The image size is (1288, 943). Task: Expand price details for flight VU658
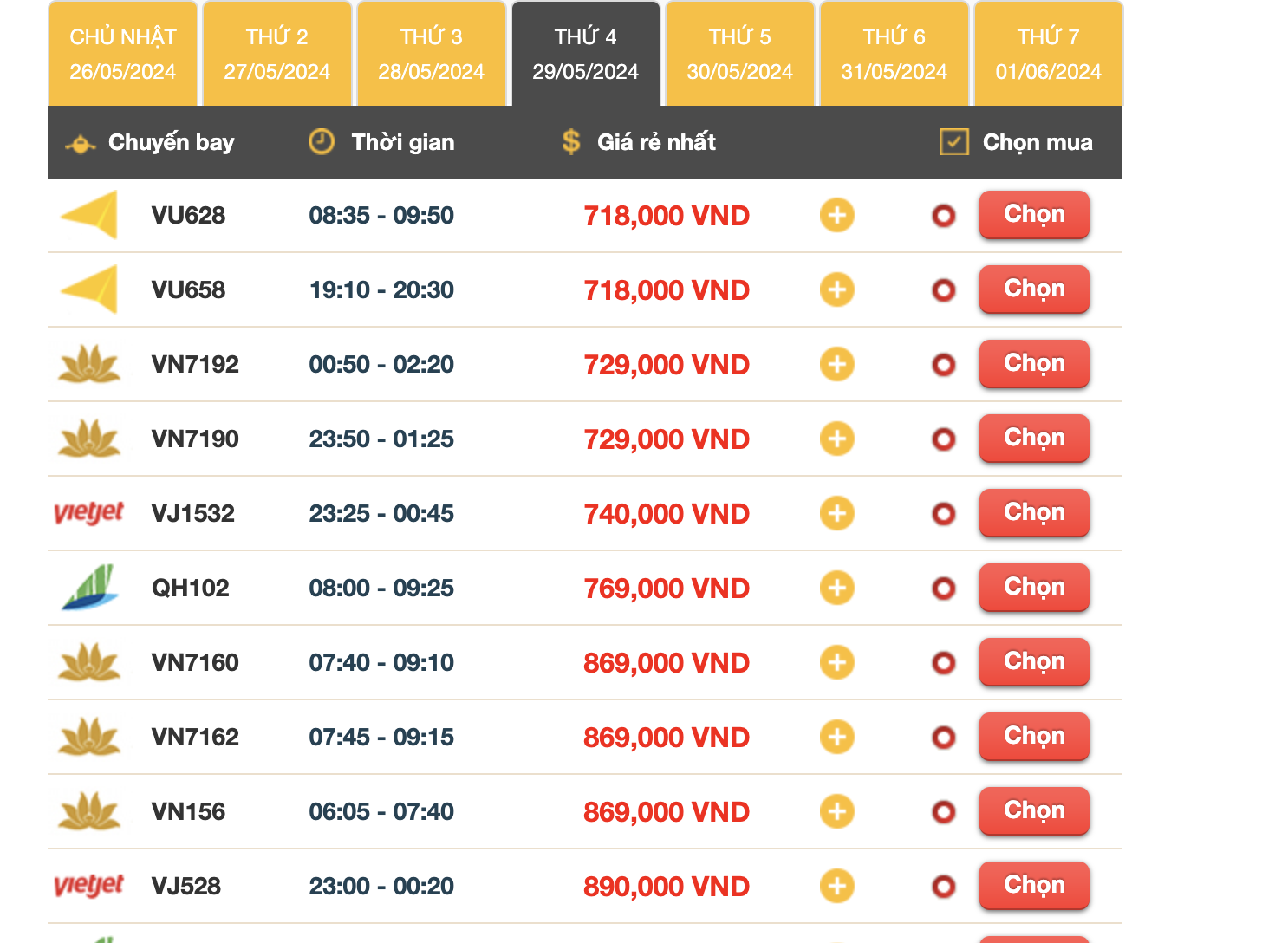(x=836, y=289)
